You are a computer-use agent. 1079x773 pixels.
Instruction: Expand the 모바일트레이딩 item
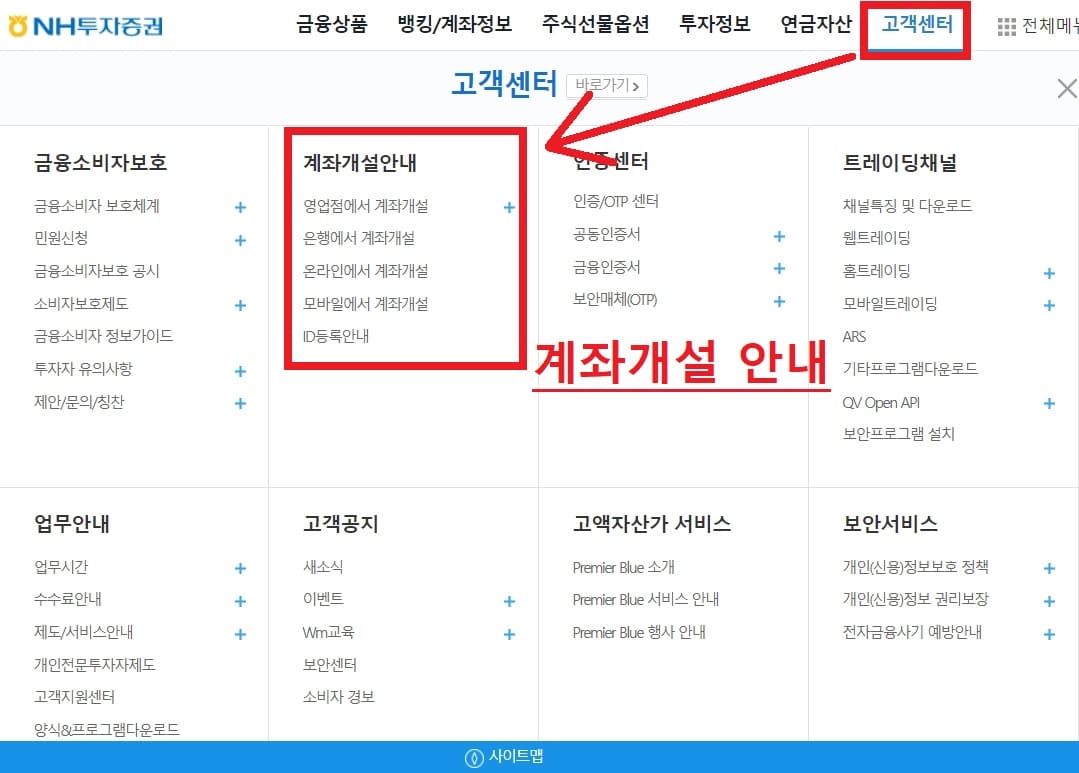[1048, 304]
